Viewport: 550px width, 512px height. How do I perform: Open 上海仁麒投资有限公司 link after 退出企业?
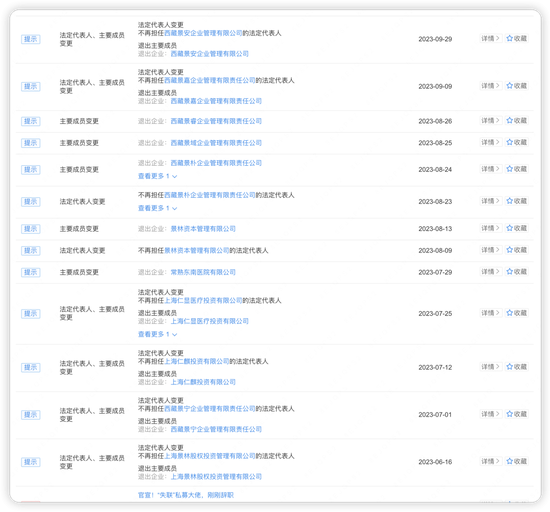click(x=203, y=382)
